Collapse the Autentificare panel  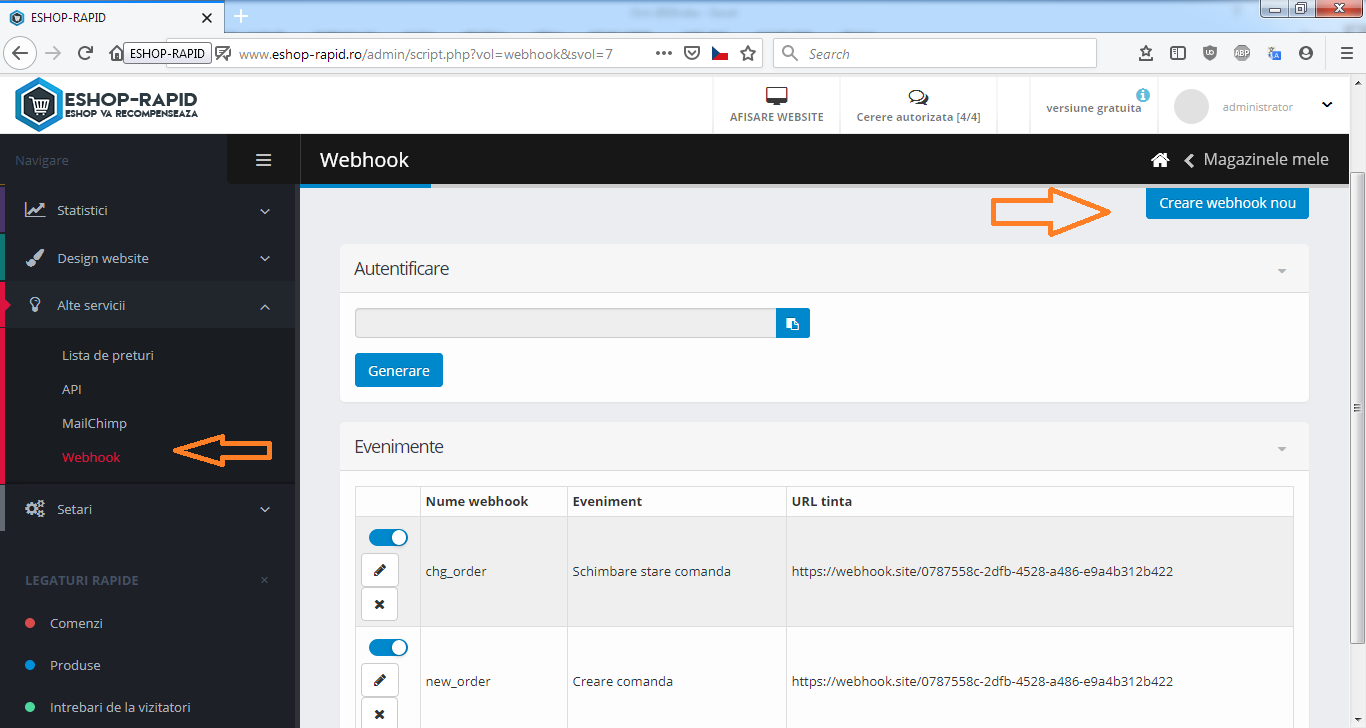(1282, 271)
